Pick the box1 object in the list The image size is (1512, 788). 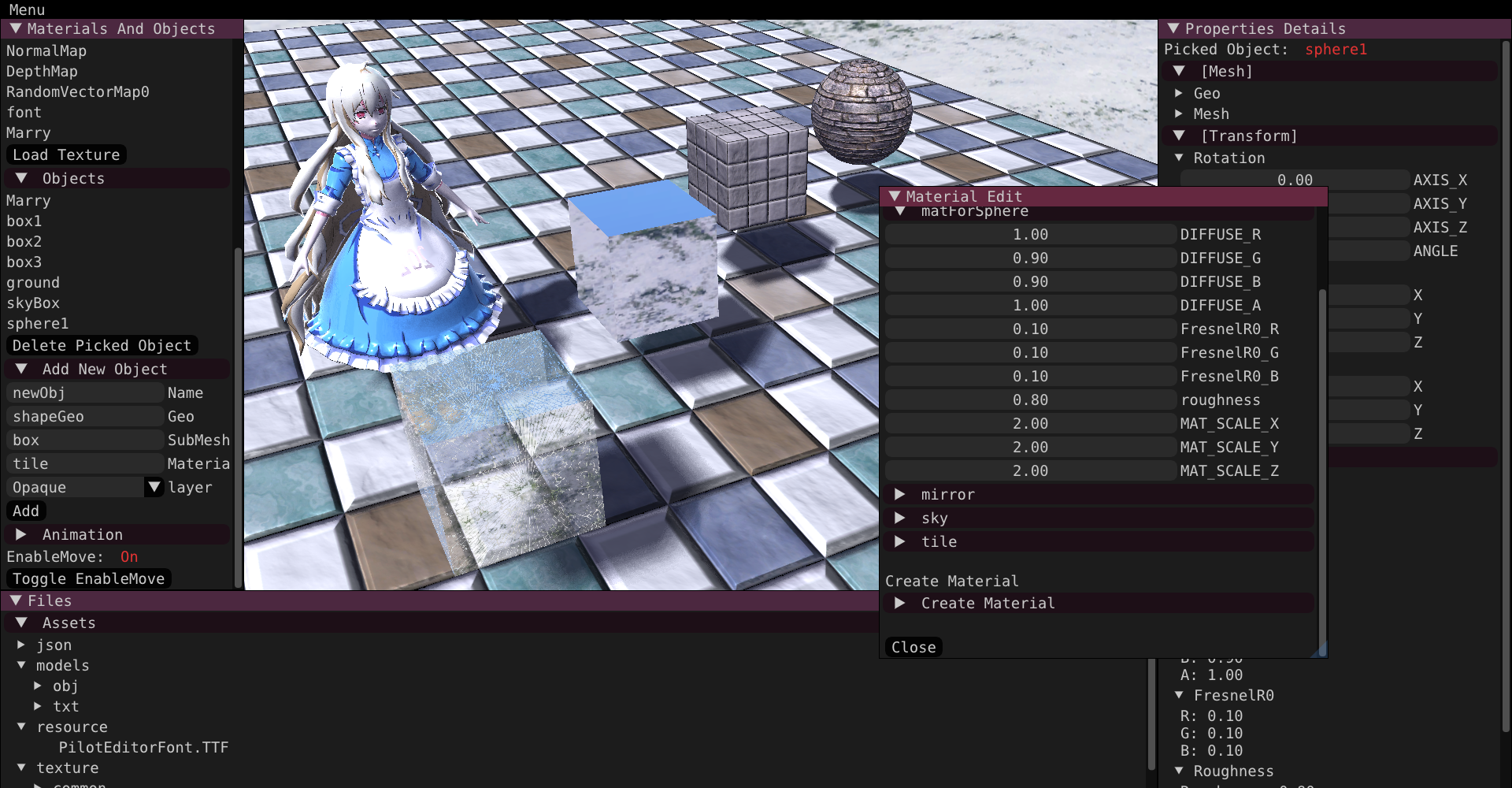pyautogui.click(x=24, y=221)
